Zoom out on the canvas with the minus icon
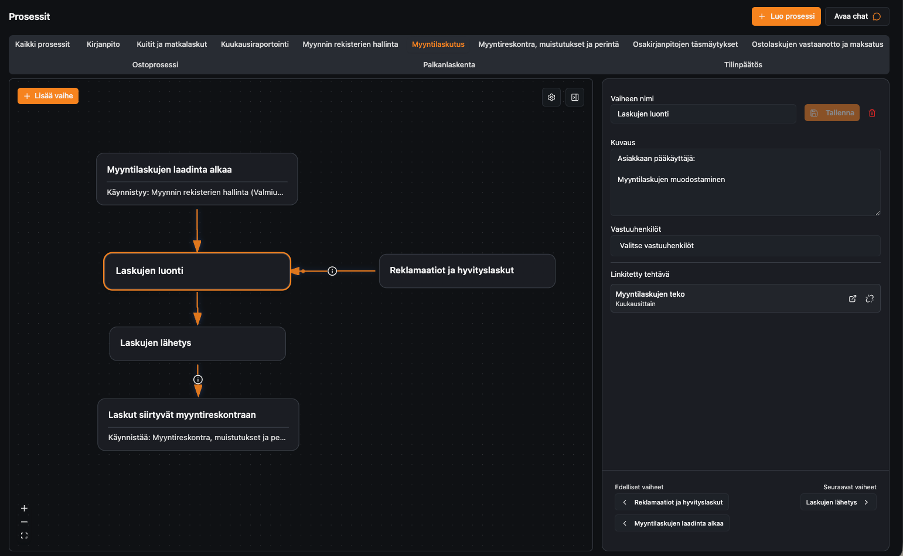This screenshot has width=904, height=556. (x=24, y=522)
